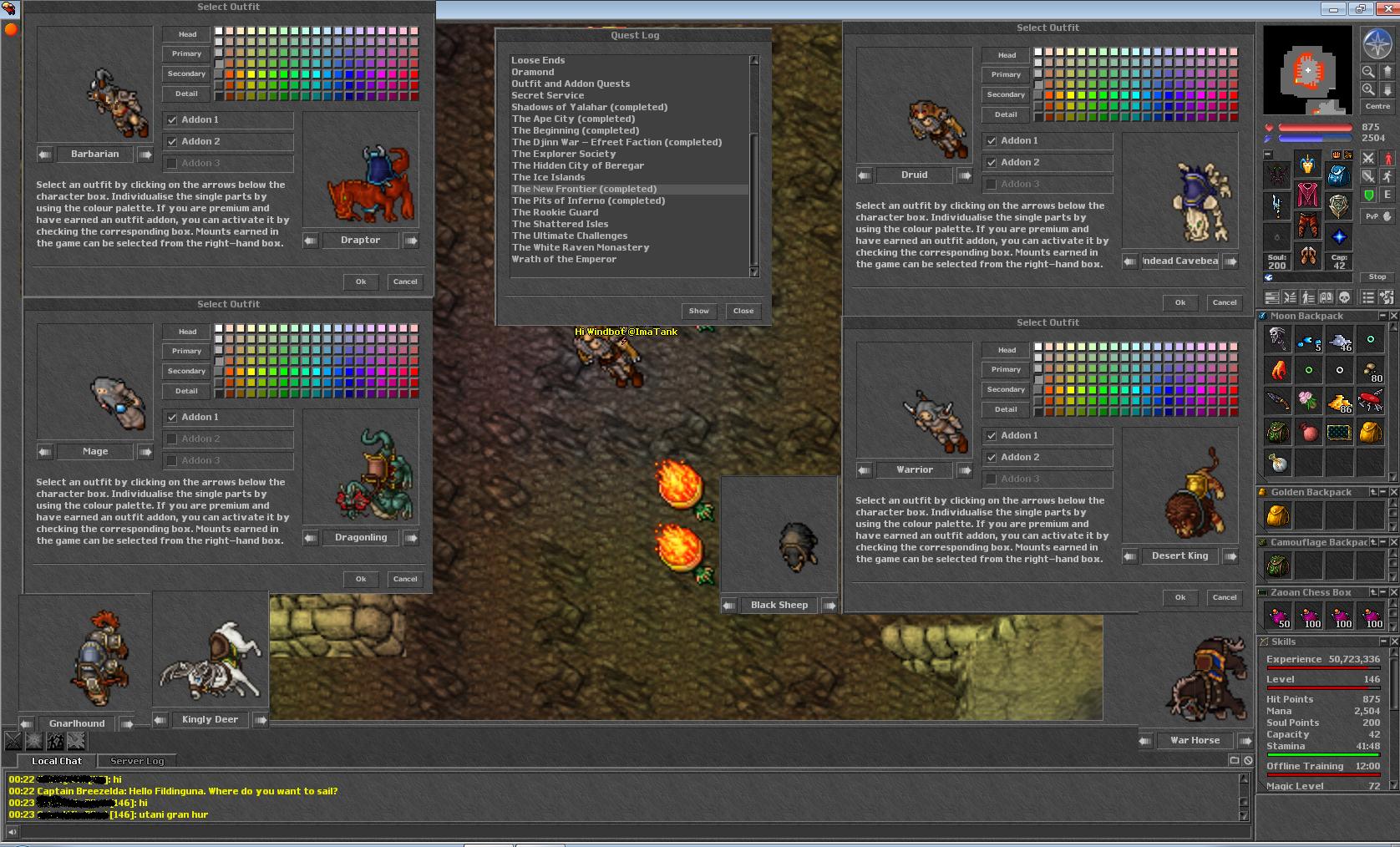The width and height of the screenshot is (1400, 847).
Task: Select the boots equipment slot
Action: point(1307,256)
